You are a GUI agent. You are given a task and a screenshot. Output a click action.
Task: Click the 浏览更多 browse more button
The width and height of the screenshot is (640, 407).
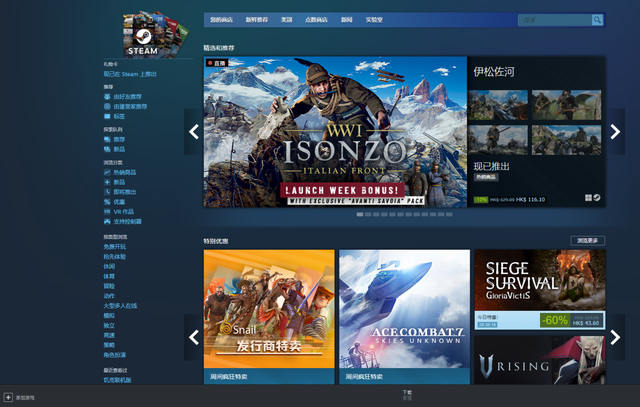coord(588,240)
